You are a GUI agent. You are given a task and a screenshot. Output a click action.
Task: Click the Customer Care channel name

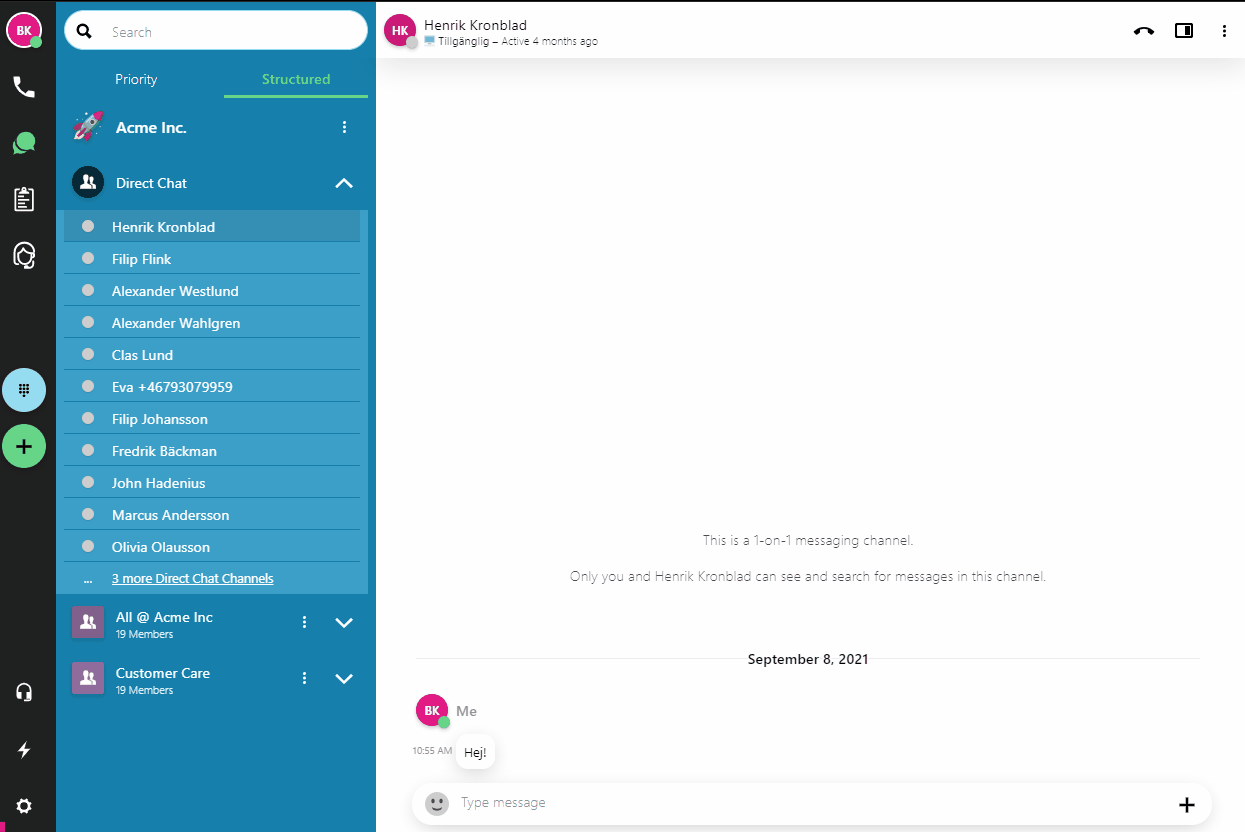point(163,673)
